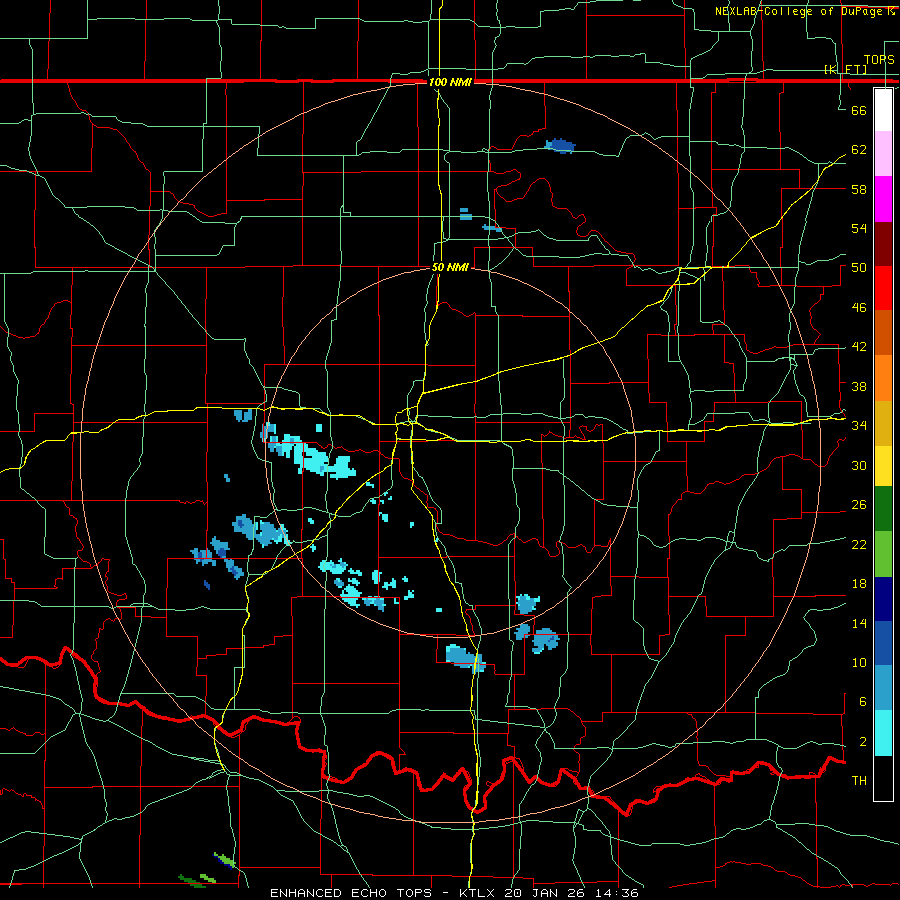This screenshot has height=900, width=900.
Task: Pick the dark green legend swatch
Action: pos(883,509)
